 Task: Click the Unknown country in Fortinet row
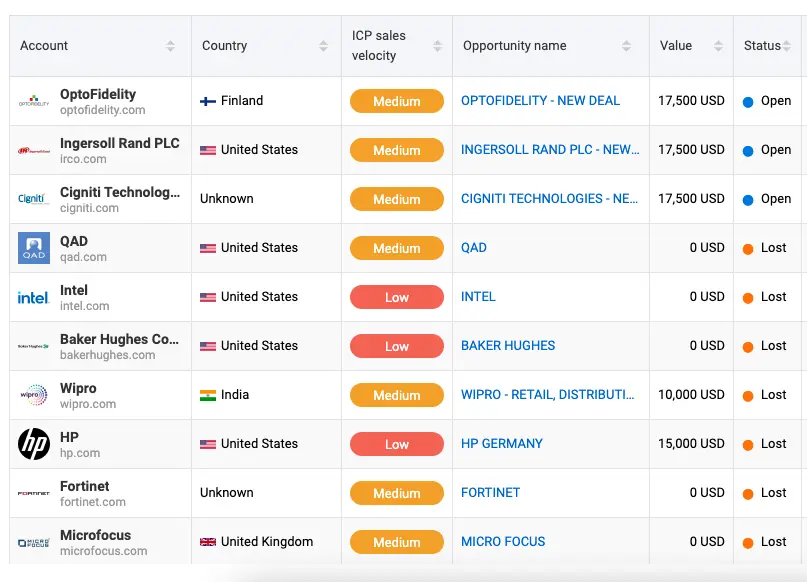tap(226, 492)
